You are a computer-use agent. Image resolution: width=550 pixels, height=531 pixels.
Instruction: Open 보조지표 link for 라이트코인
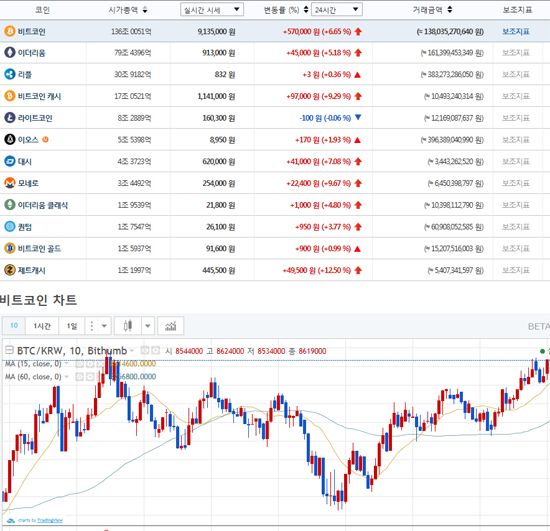[x=516, y=118]
